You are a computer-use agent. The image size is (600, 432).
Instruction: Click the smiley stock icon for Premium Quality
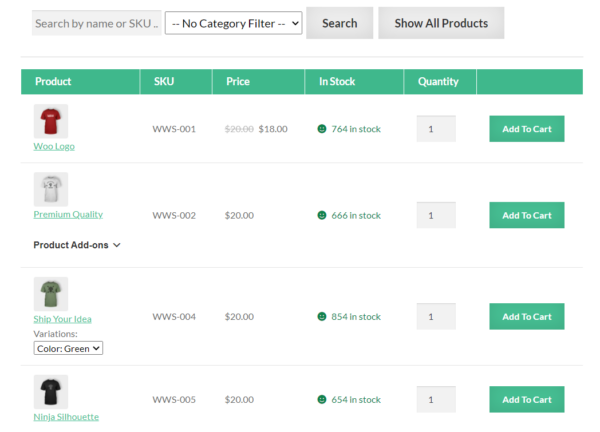[322, 215]
